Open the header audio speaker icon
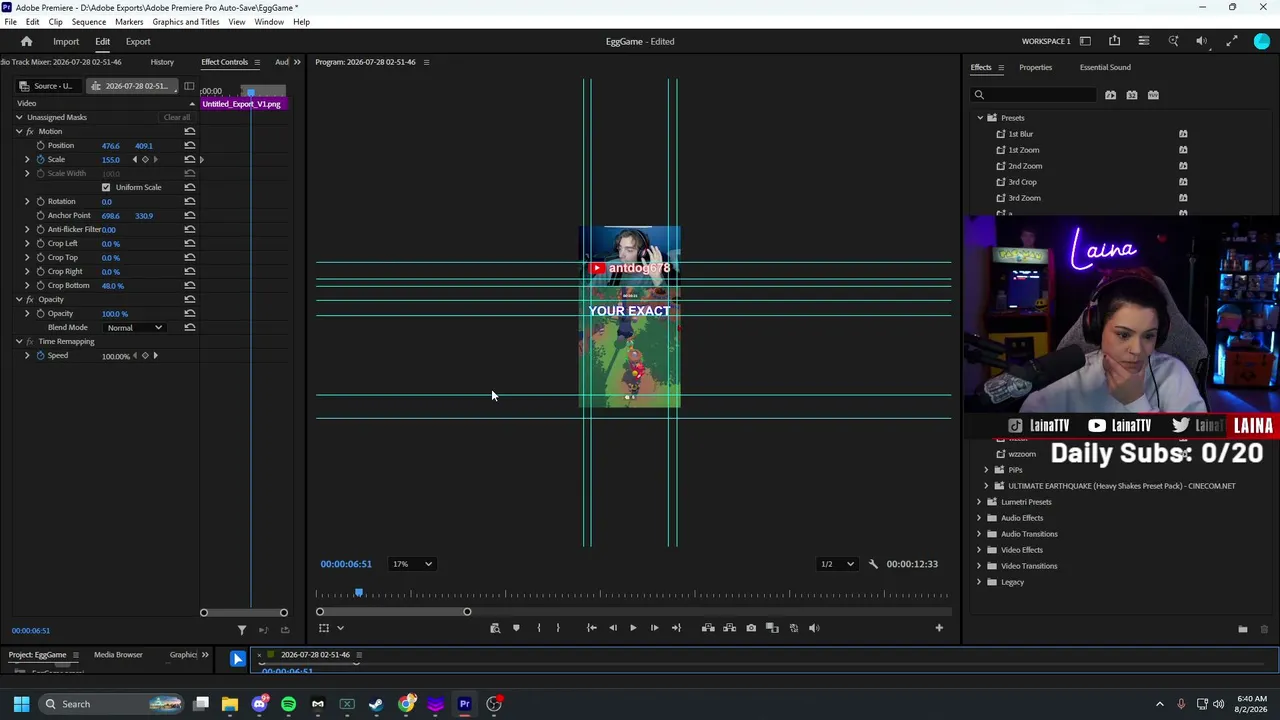The height and width of the screenshot is (720, 1280). click(1202, 41)
